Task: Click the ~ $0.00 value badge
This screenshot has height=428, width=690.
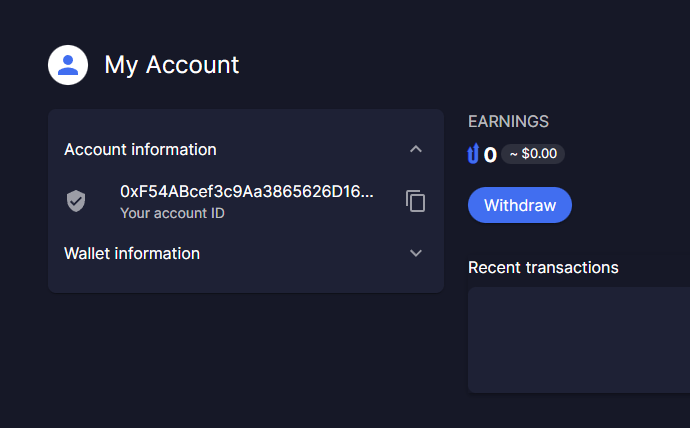Action: pos(533,154)
